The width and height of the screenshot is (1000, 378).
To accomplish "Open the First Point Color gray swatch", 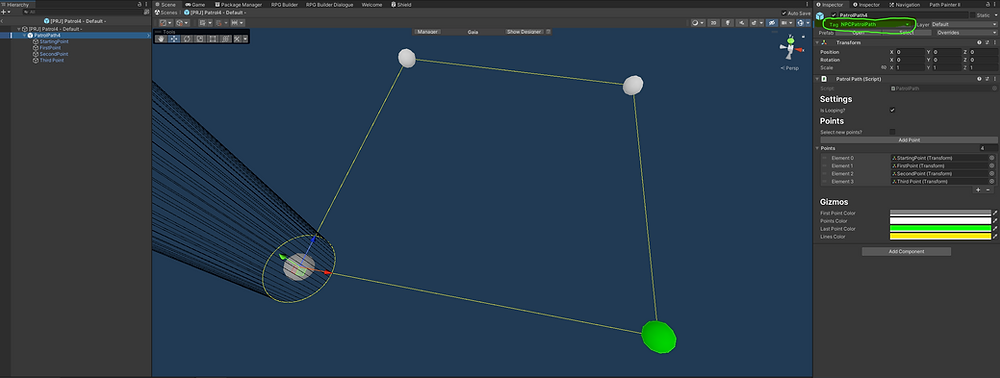I will click(940, 213).
